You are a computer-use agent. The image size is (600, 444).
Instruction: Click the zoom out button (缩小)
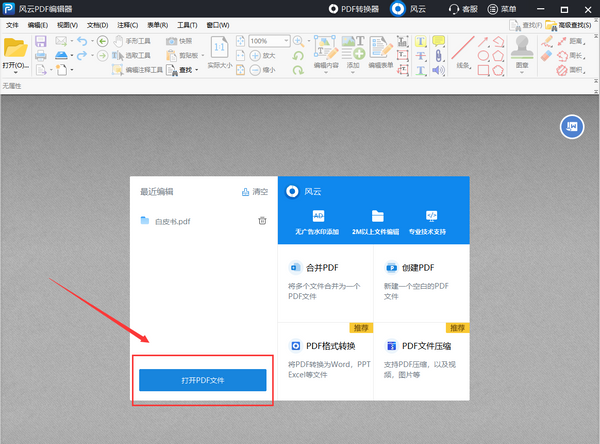(262, 70)
